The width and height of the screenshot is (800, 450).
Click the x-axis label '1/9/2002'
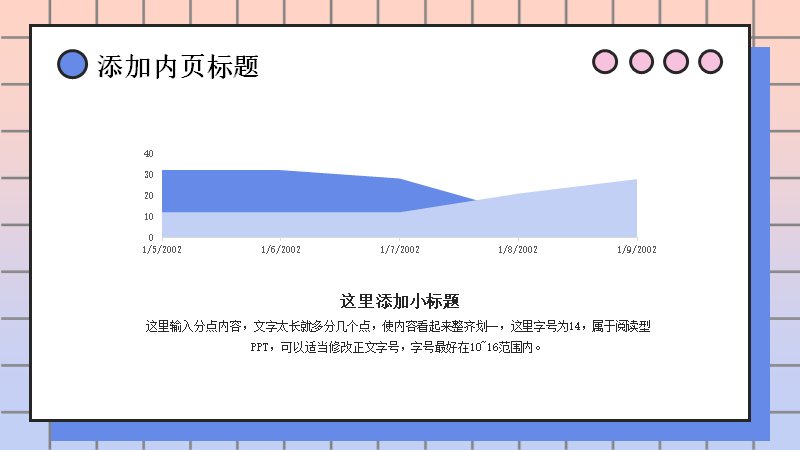tap(637, 249)
